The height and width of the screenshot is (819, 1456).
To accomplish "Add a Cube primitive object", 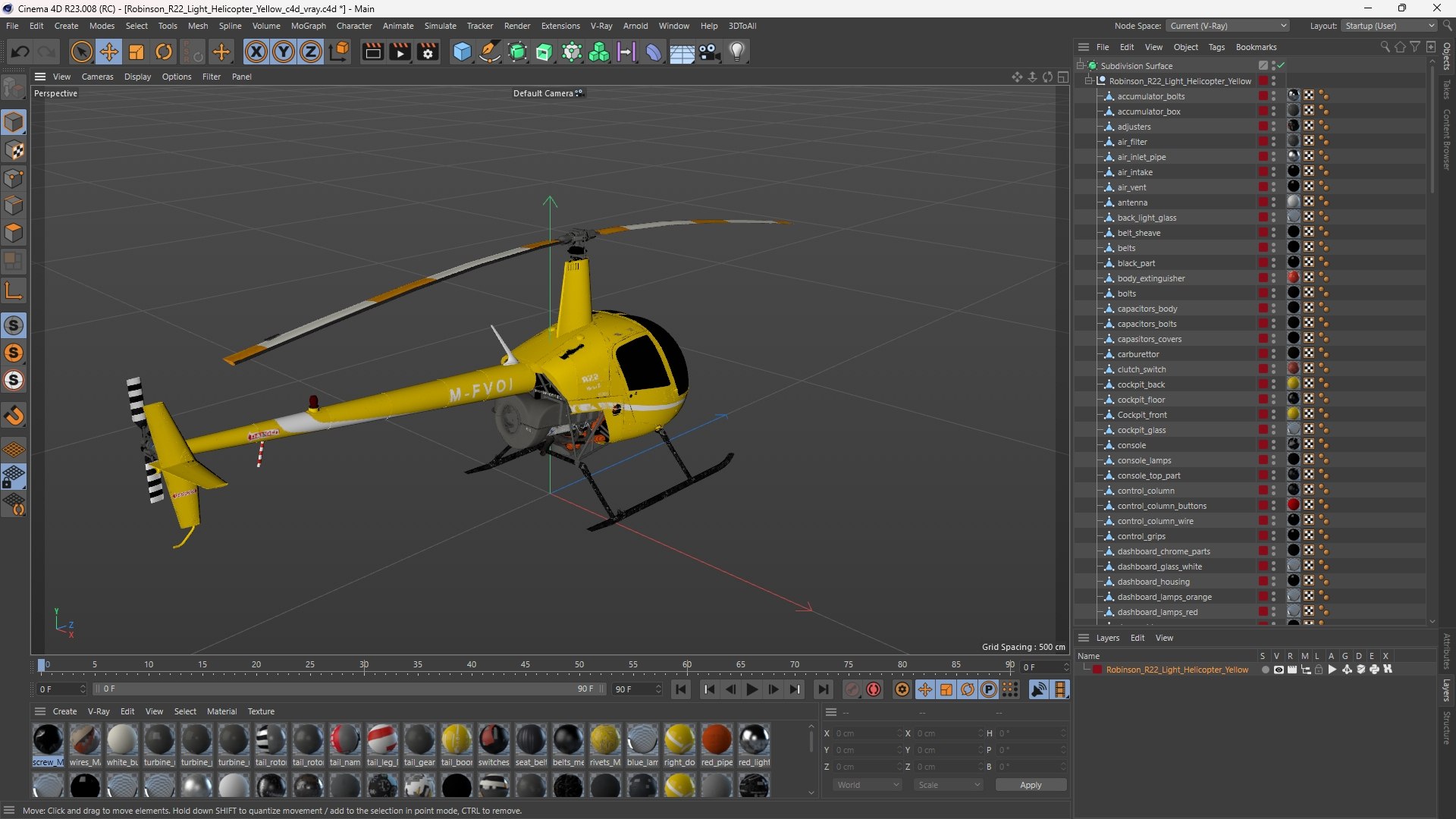I will pyautogui.click(x=462, y=52).
